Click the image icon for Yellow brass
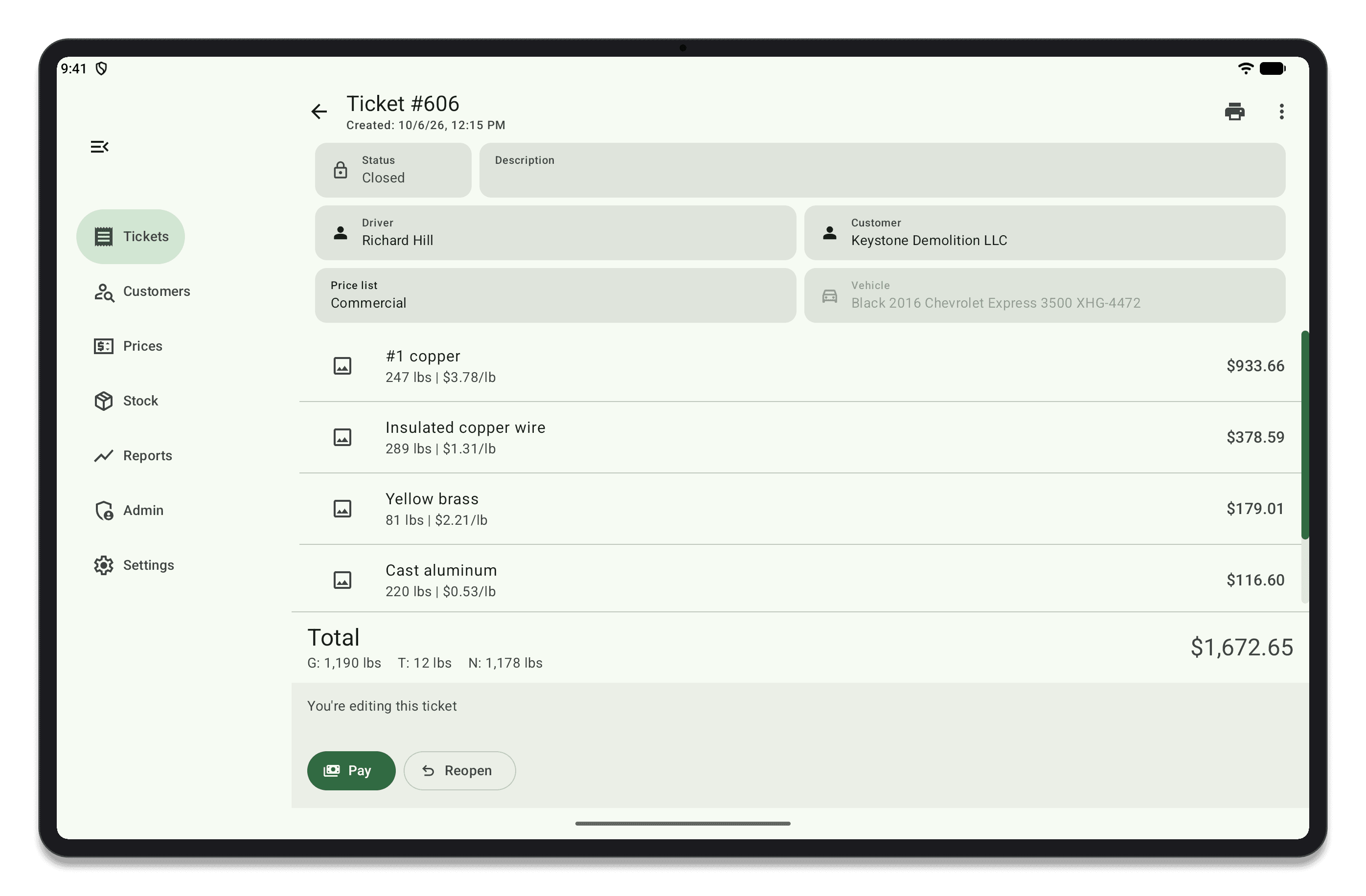 (342, 509)
